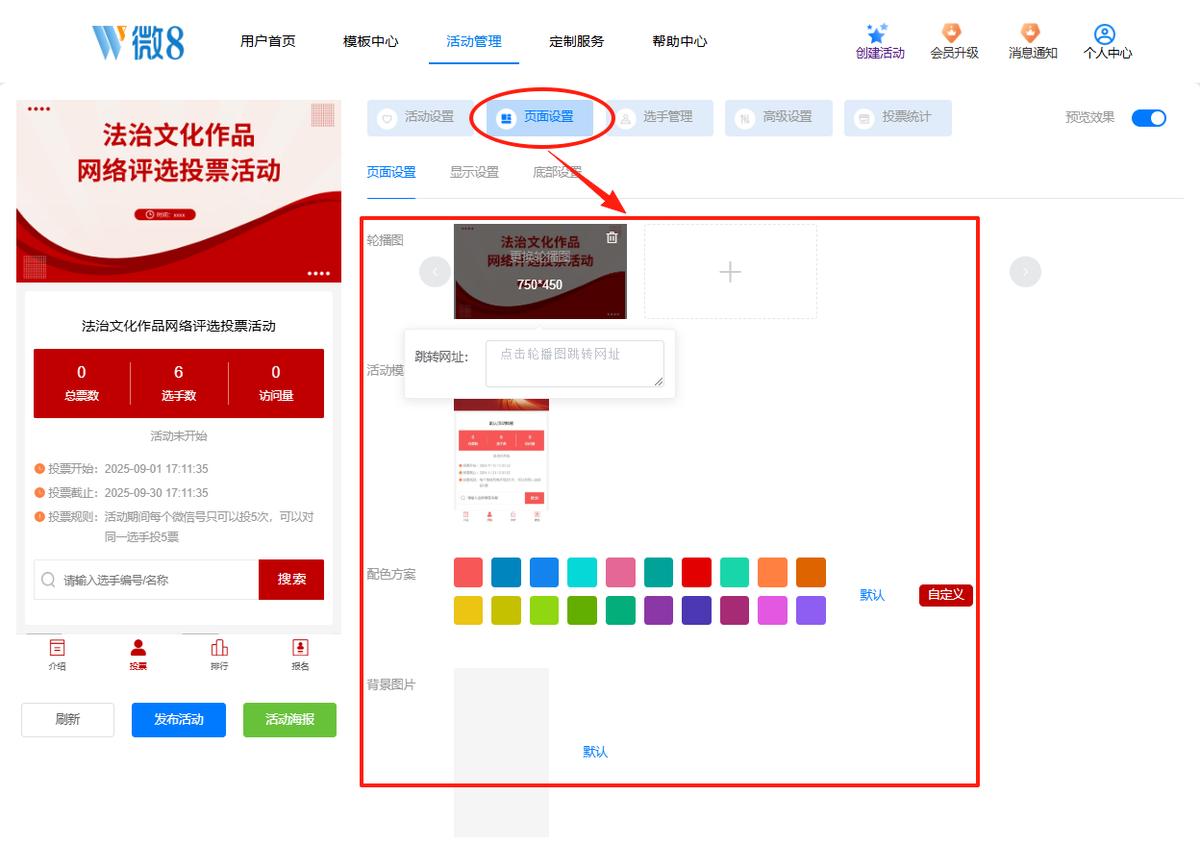The height and width of the screenshot is (866, 1200).
Task: Show previous carousel image with left arrow
Action: (435, 271)
